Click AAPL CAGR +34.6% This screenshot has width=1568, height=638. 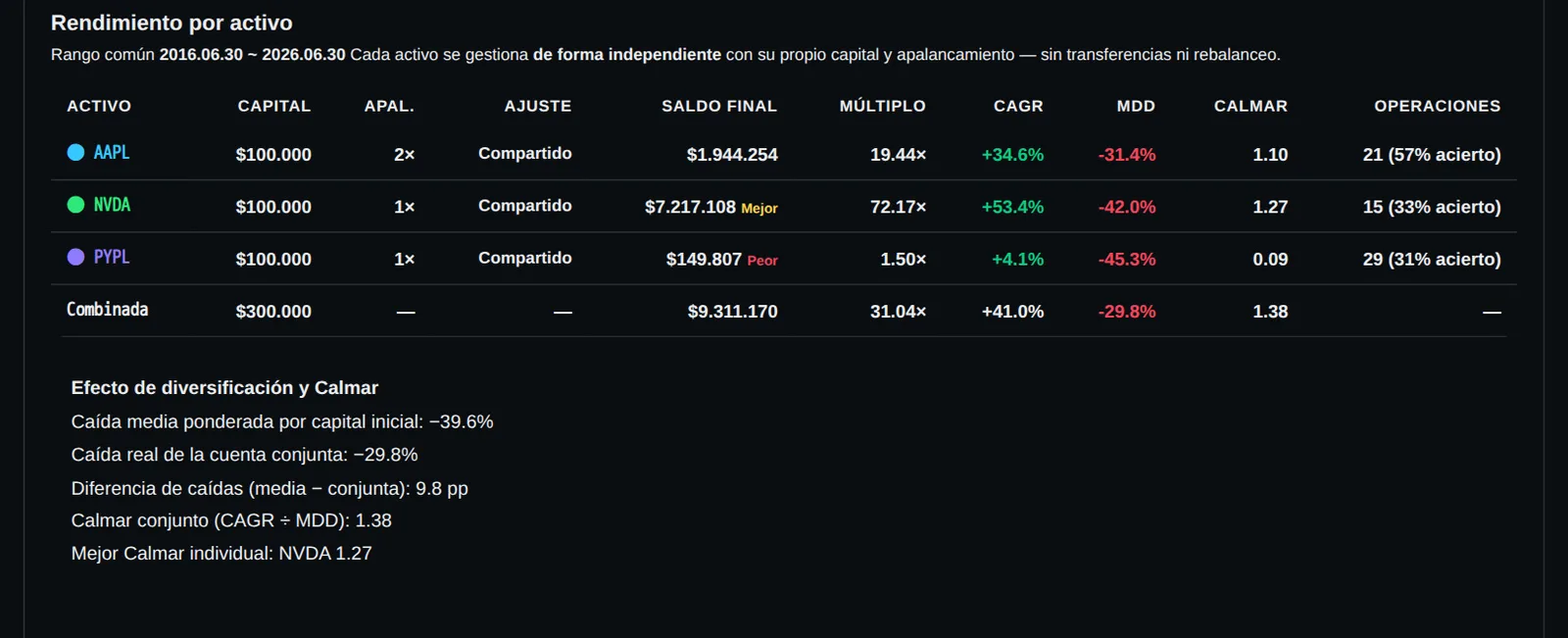click(x=1012, y=154)
